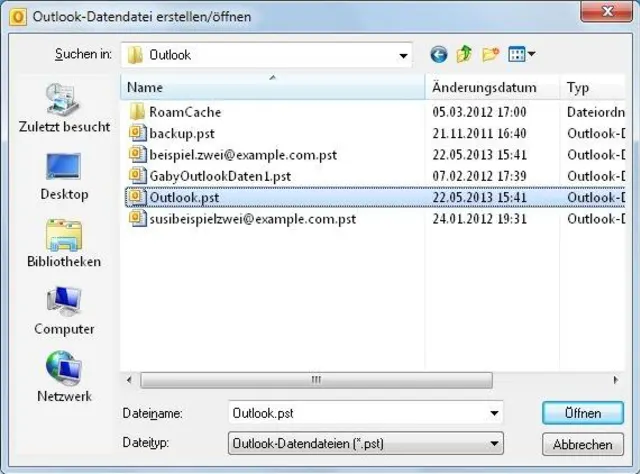Click the RoamCache folder icon
The width and height of the screenshot is (640, 474).
tap(137, 111)
